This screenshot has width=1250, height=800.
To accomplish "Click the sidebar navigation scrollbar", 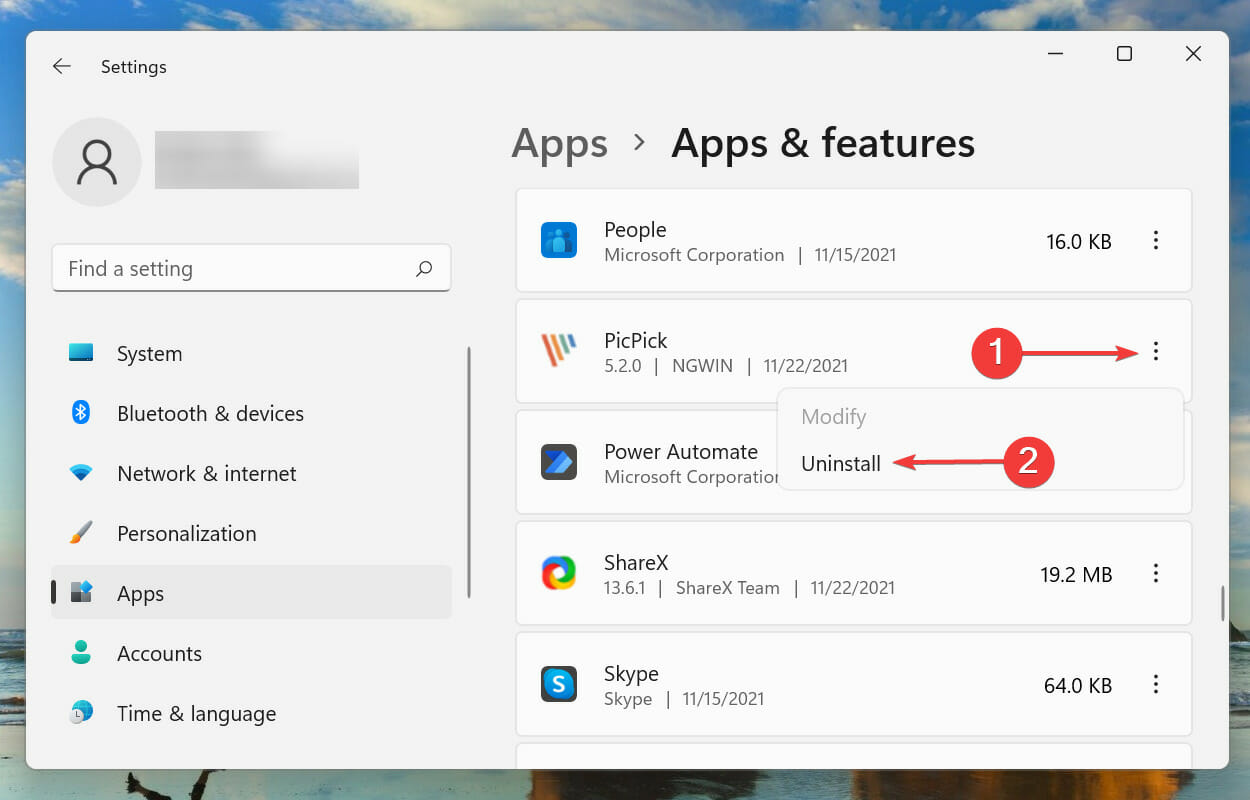I will [468, 472].
